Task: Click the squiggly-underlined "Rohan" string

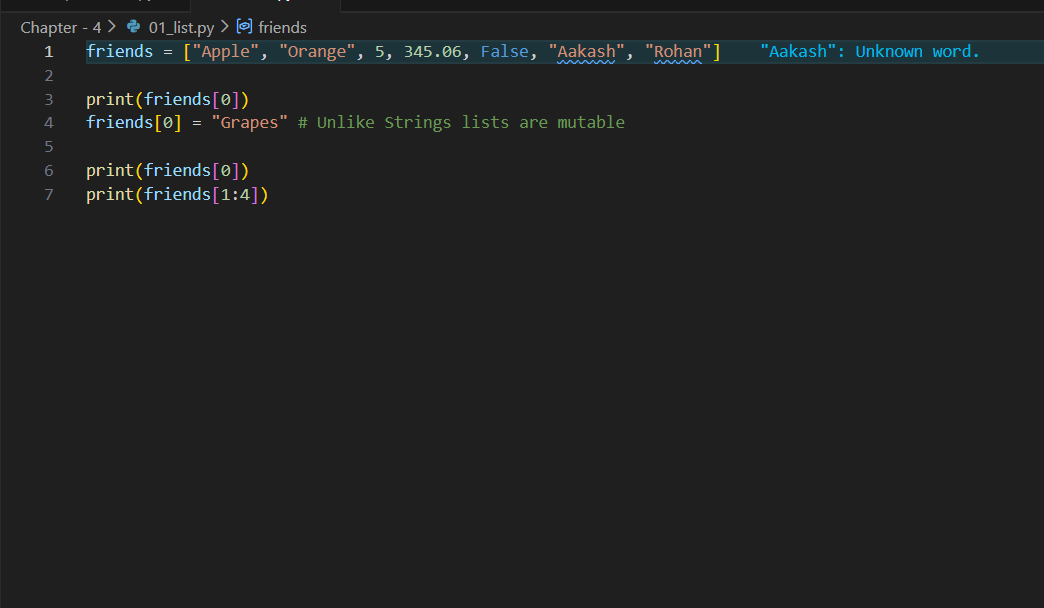Action: pos(679,51)
